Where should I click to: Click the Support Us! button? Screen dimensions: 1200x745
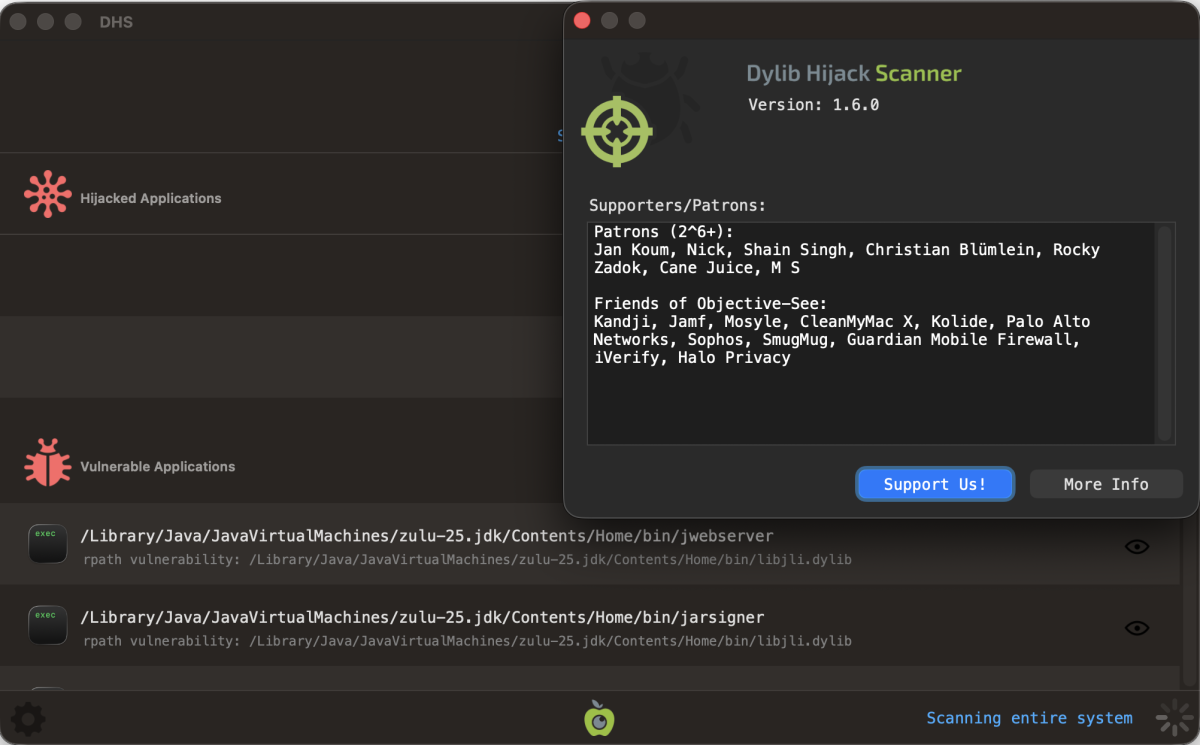click(x=935, y=484)
